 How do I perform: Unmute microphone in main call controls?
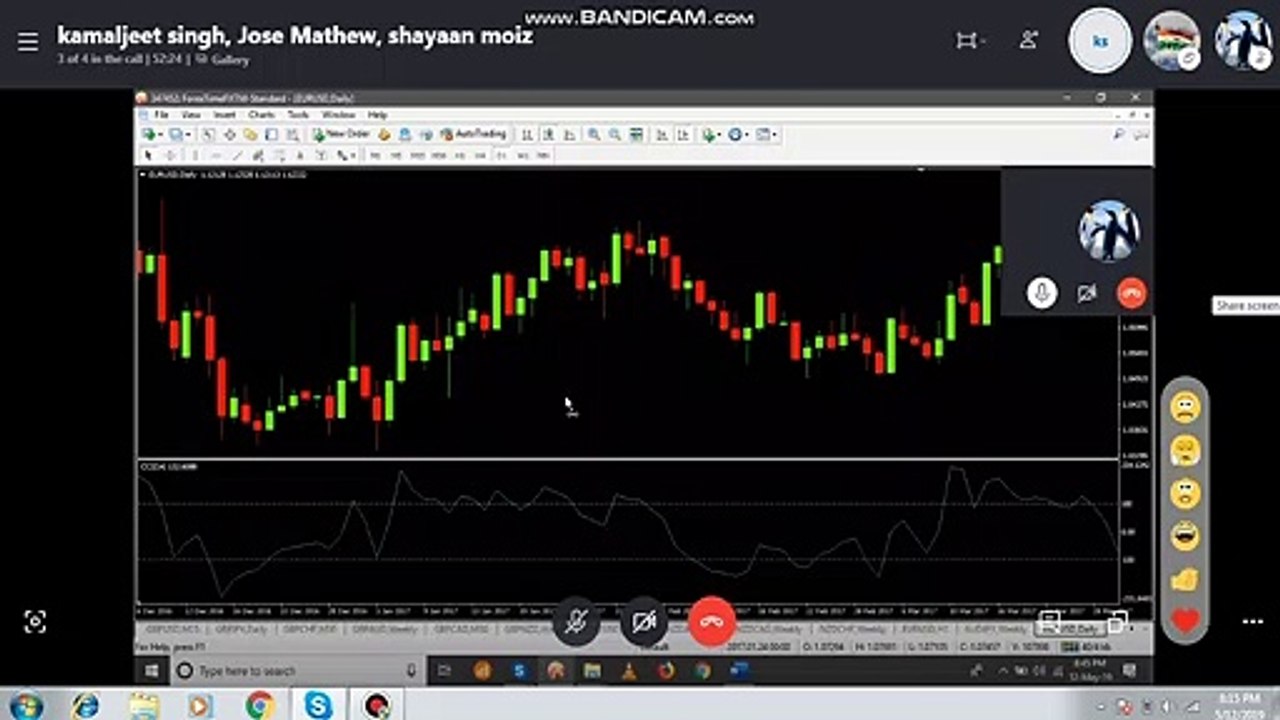(576, 622)
